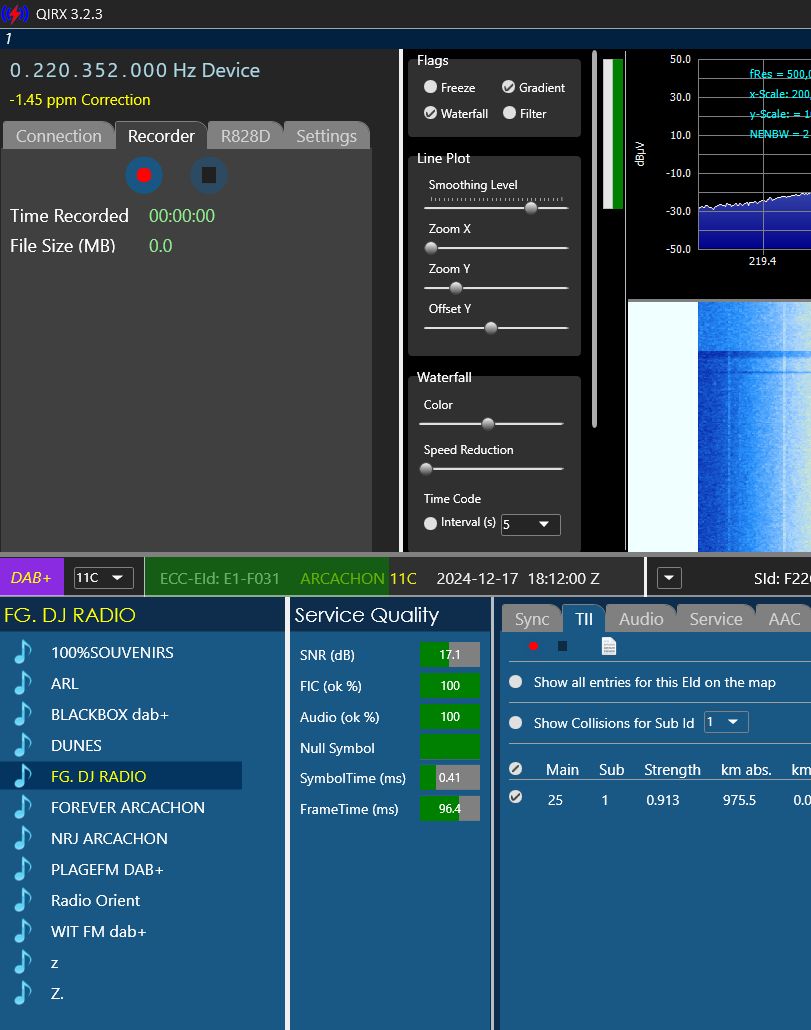The width and height of the screenshot is (811, 1030).
Task: Click the spectrum options panel vertical scrollbar
Action: point(594,240)
